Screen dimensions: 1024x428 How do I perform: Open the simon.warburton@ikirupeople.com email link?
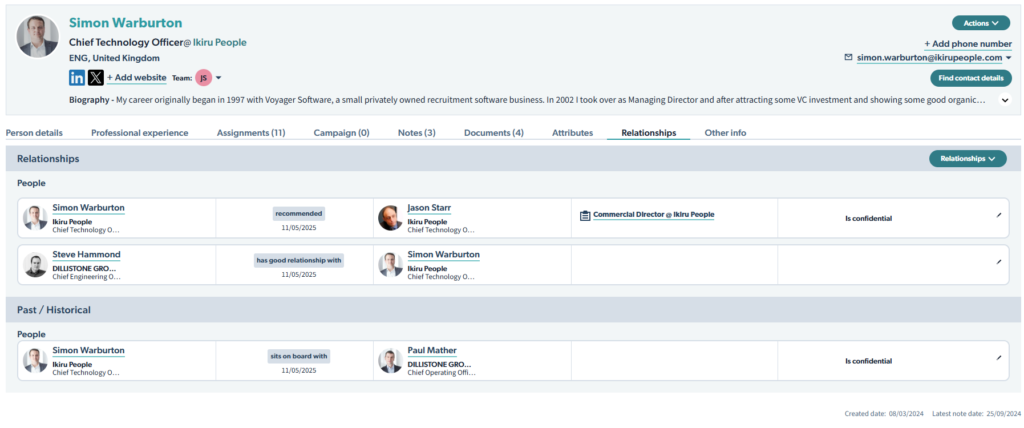point(929,58)
